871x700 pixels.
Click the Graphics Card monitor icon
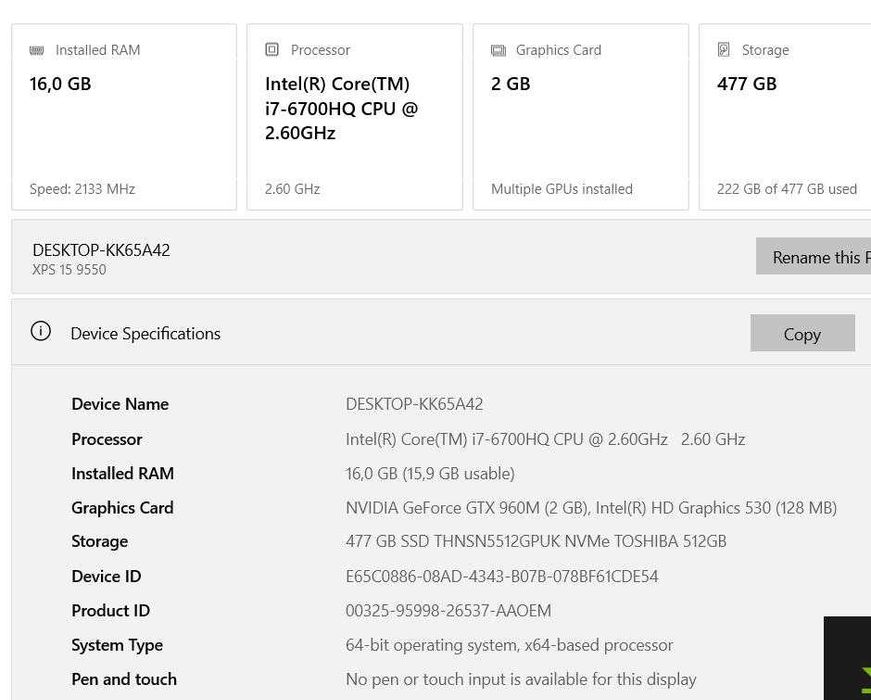pos(498,50)
